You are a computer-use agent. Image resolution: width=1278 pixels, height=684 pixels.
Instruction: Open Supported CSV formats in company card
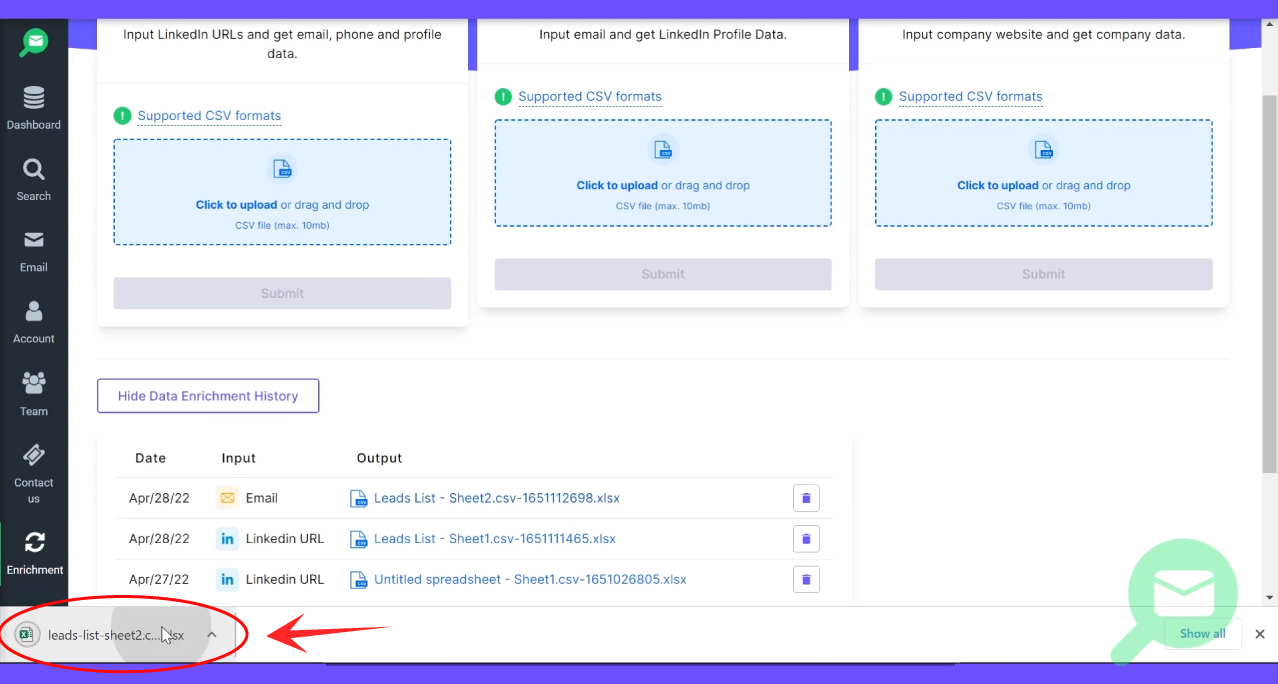pyautogui.click(x=971, y=97)
